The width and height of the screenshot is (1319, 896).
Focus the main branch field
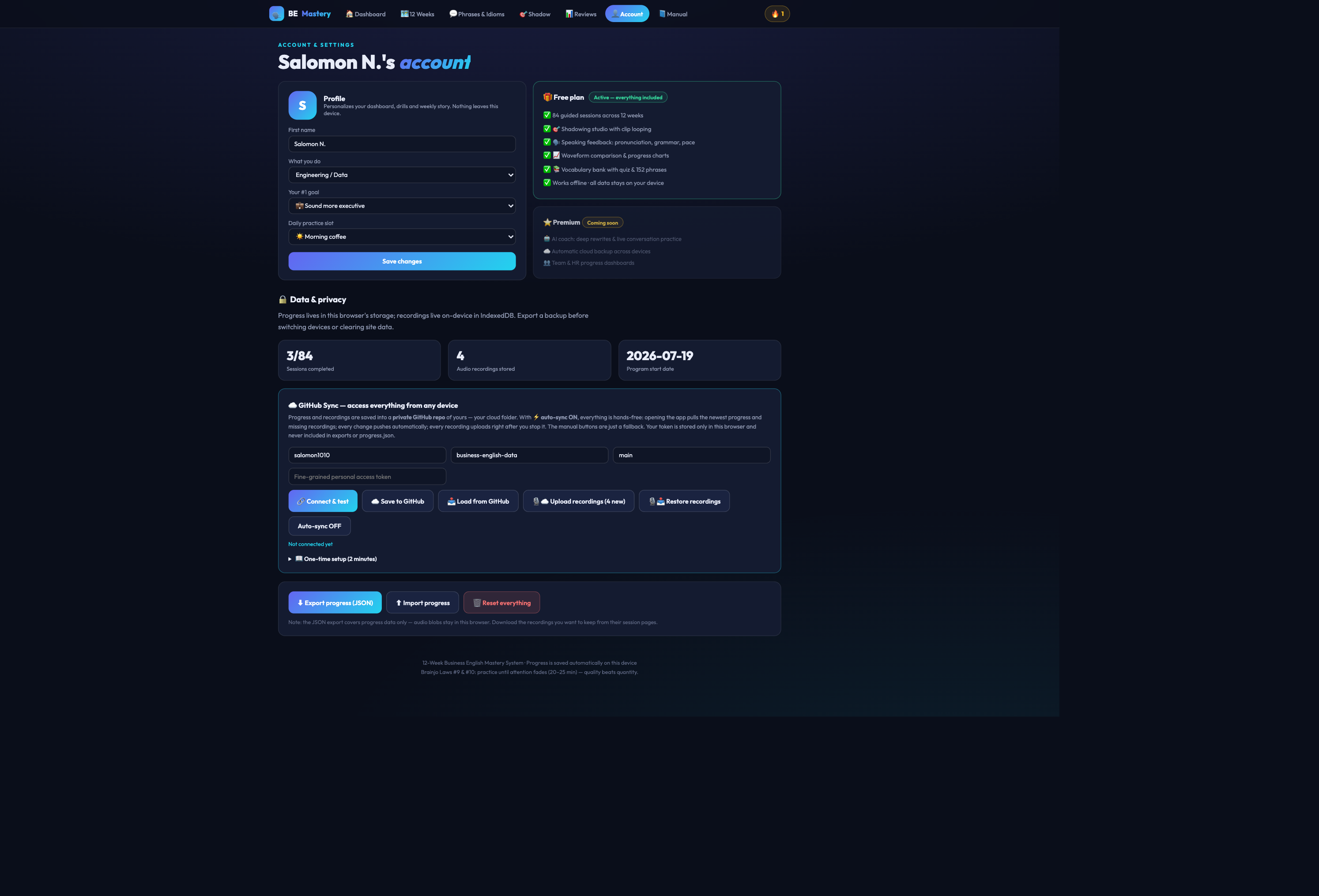tap(691, 455)
